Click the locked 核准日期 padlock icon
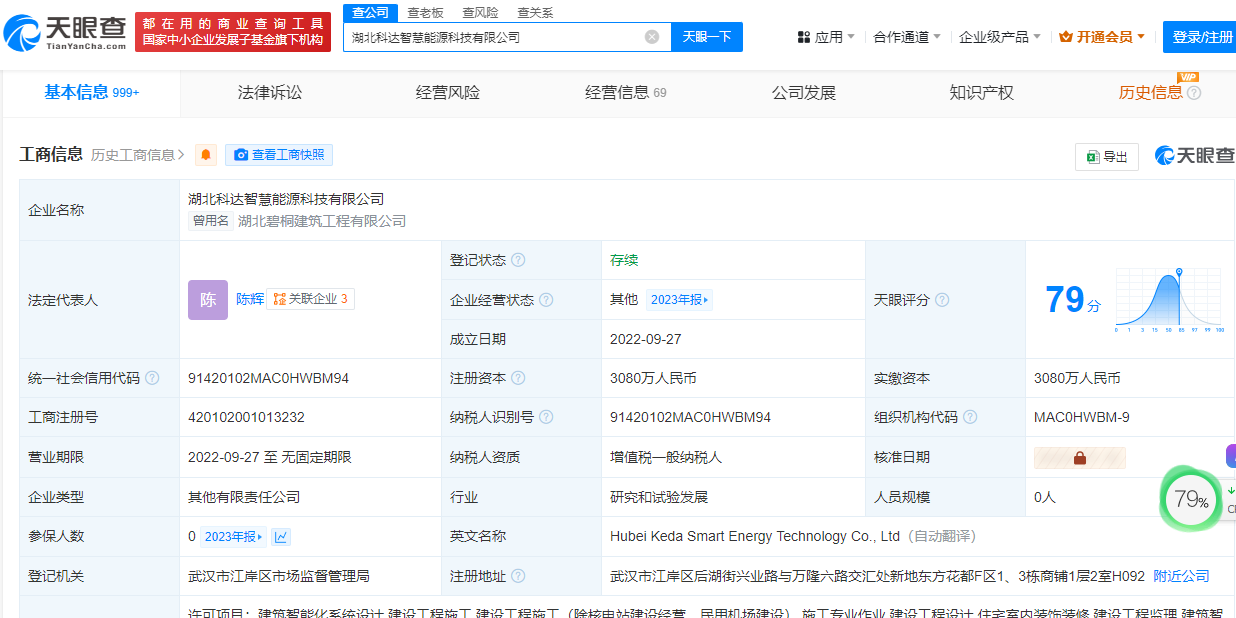Image resolution: width=1236 pixels, height=618 pixels. 1079,458
